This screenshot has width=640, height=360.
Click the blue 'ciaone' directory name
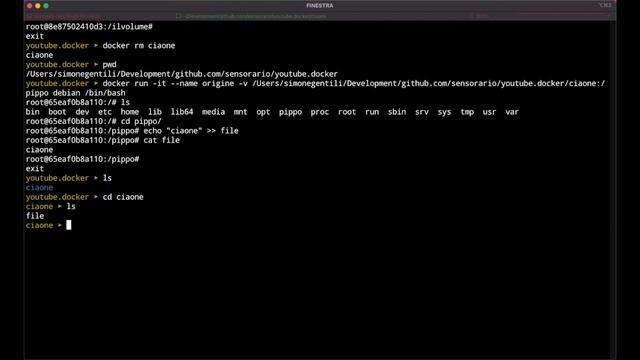click(x=39, y=187)
